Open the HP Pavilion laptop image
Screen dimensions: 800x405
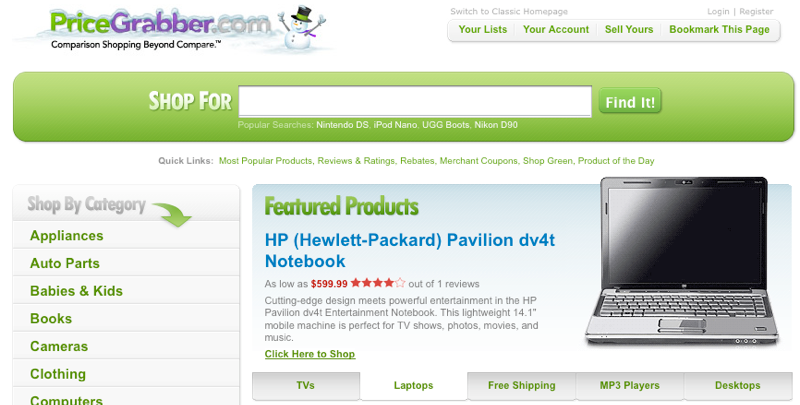click(682, 261)
